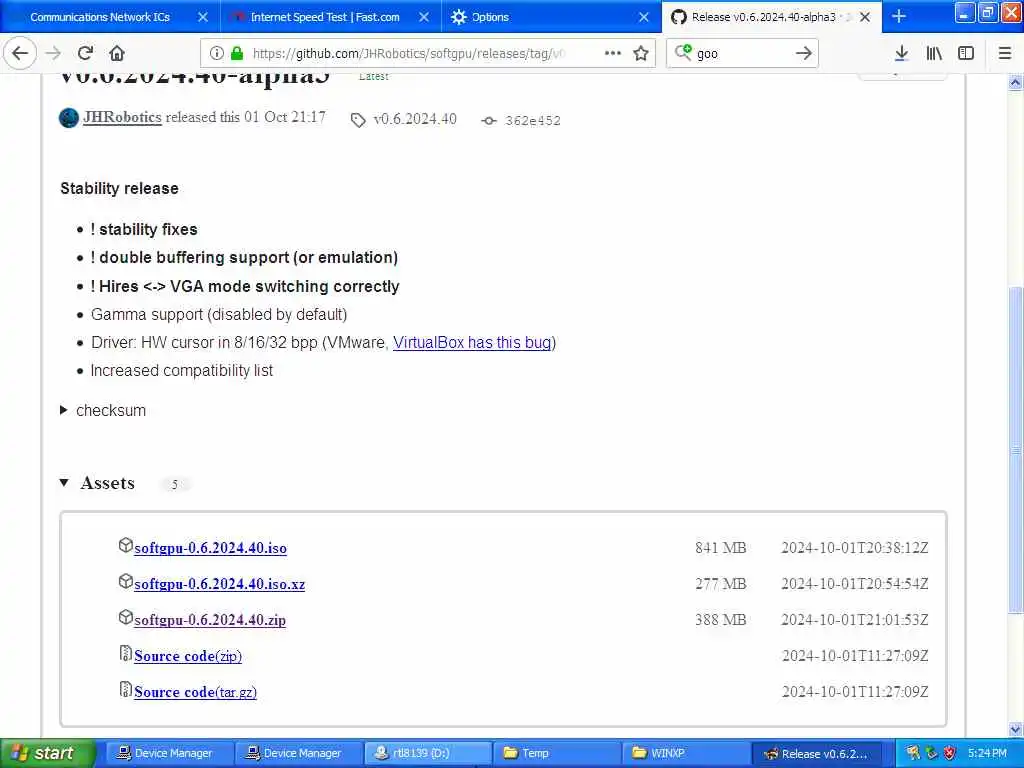Click the Stability release heading text
The width and height of the screenshot is (1024, 768).
[x=120, y=188]
